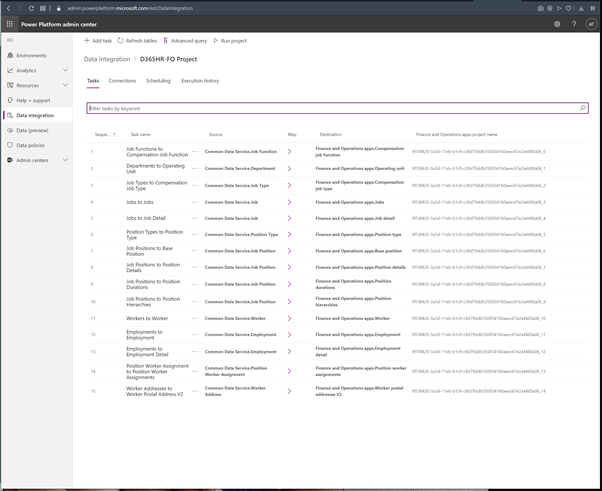
Task: Click source Common Data Service.Position Type
Action: coord(241,235)
